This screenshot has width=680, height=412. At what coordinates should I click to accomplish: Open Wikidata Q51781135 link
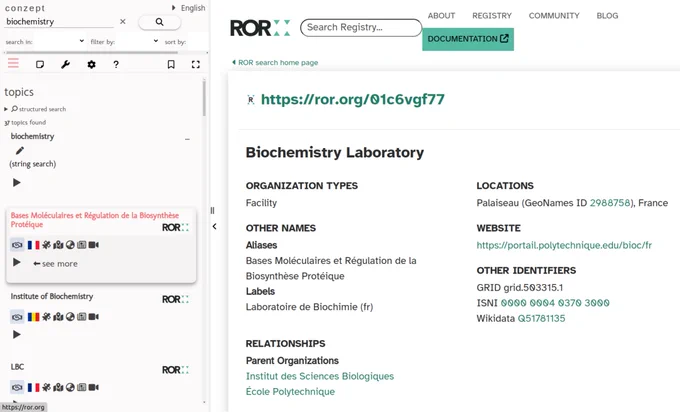541,318
